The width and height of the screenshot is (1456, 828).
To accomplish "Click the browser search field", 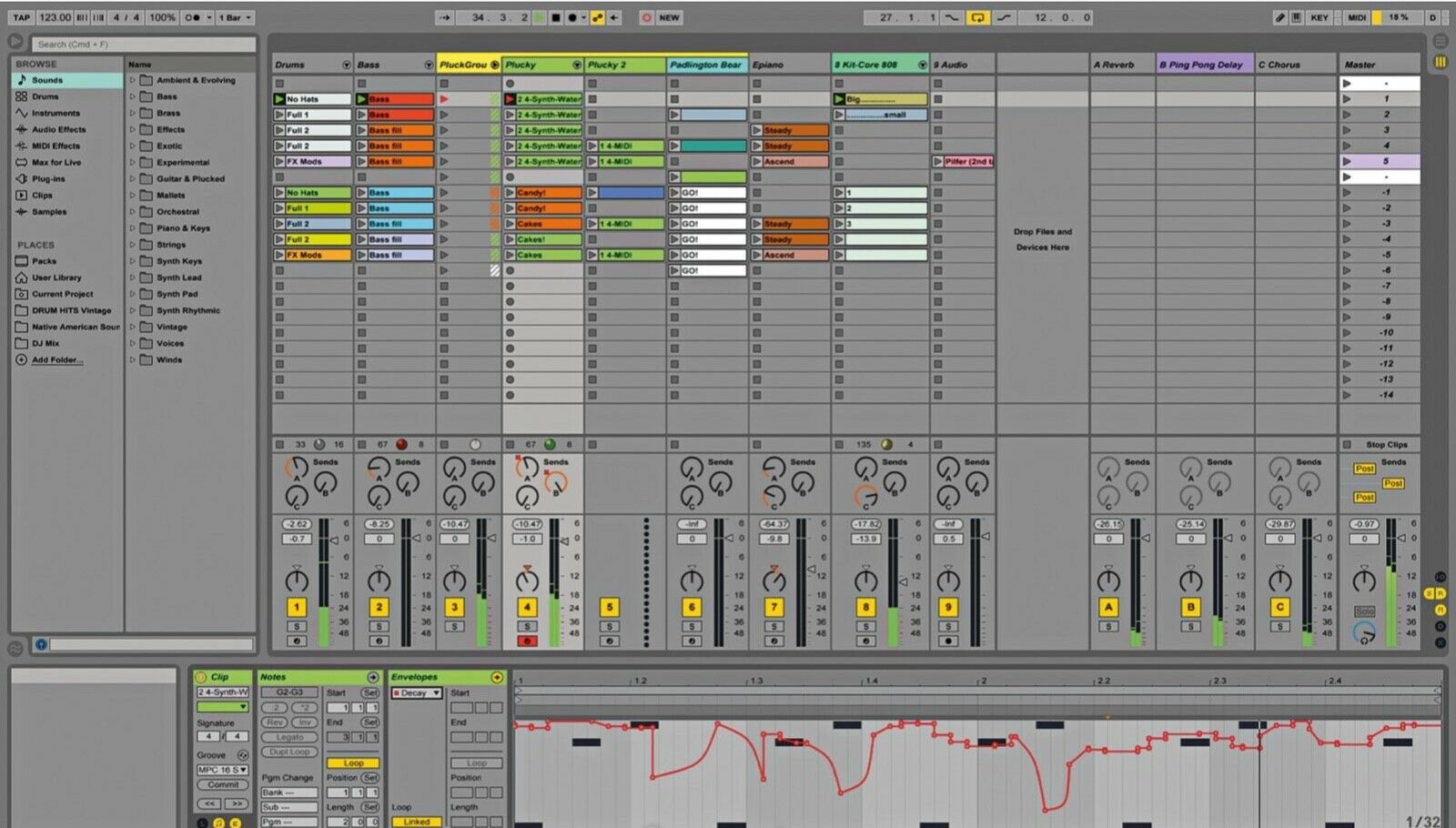I will point(144,44).
